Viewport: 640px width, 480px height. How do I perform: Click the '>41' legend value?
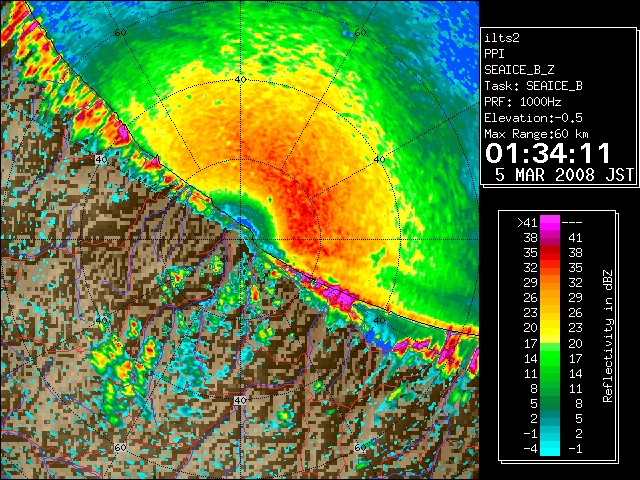click(x=527, y=222)
